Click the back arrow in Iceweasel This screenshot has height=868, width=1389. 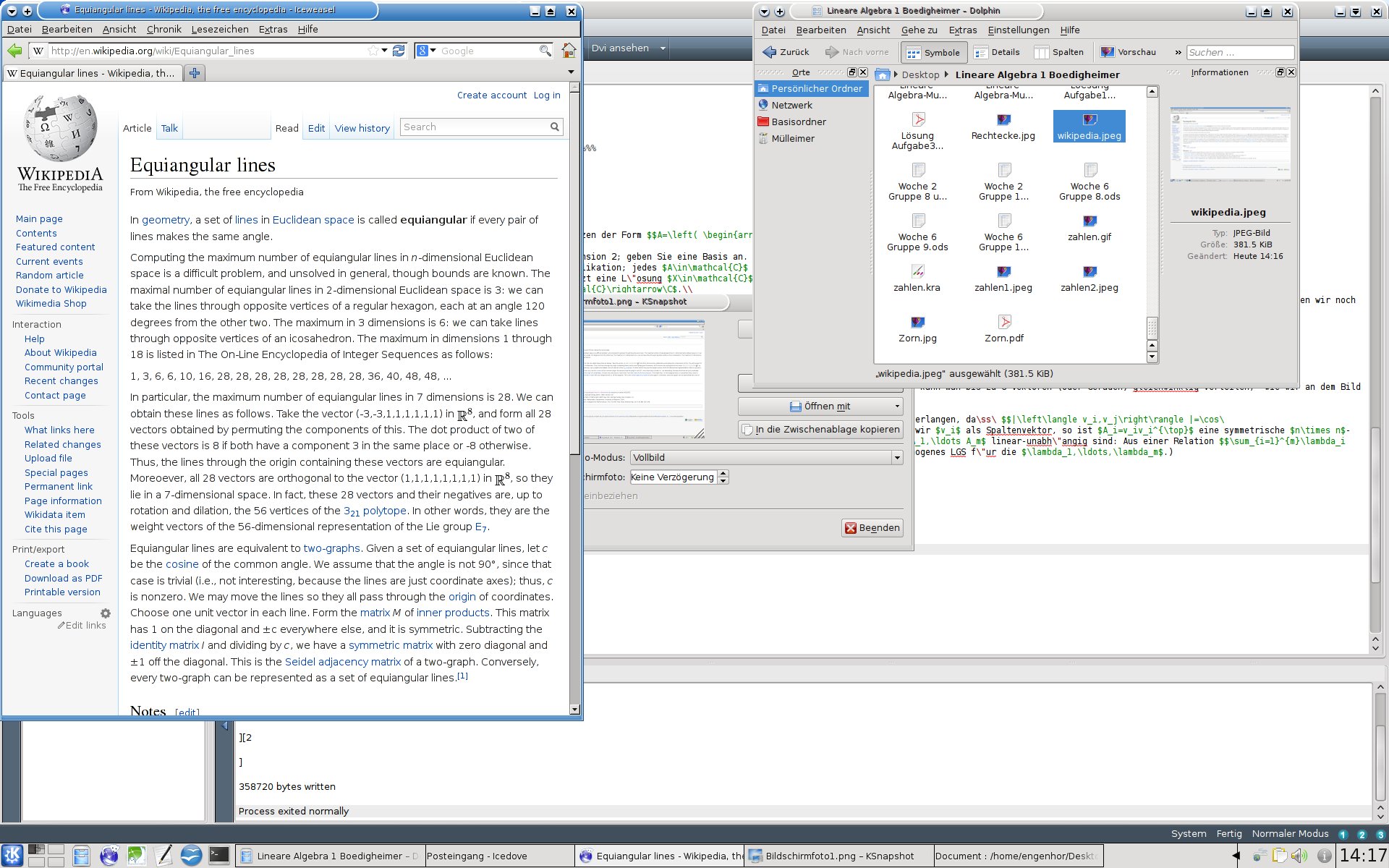coord(14,51)
